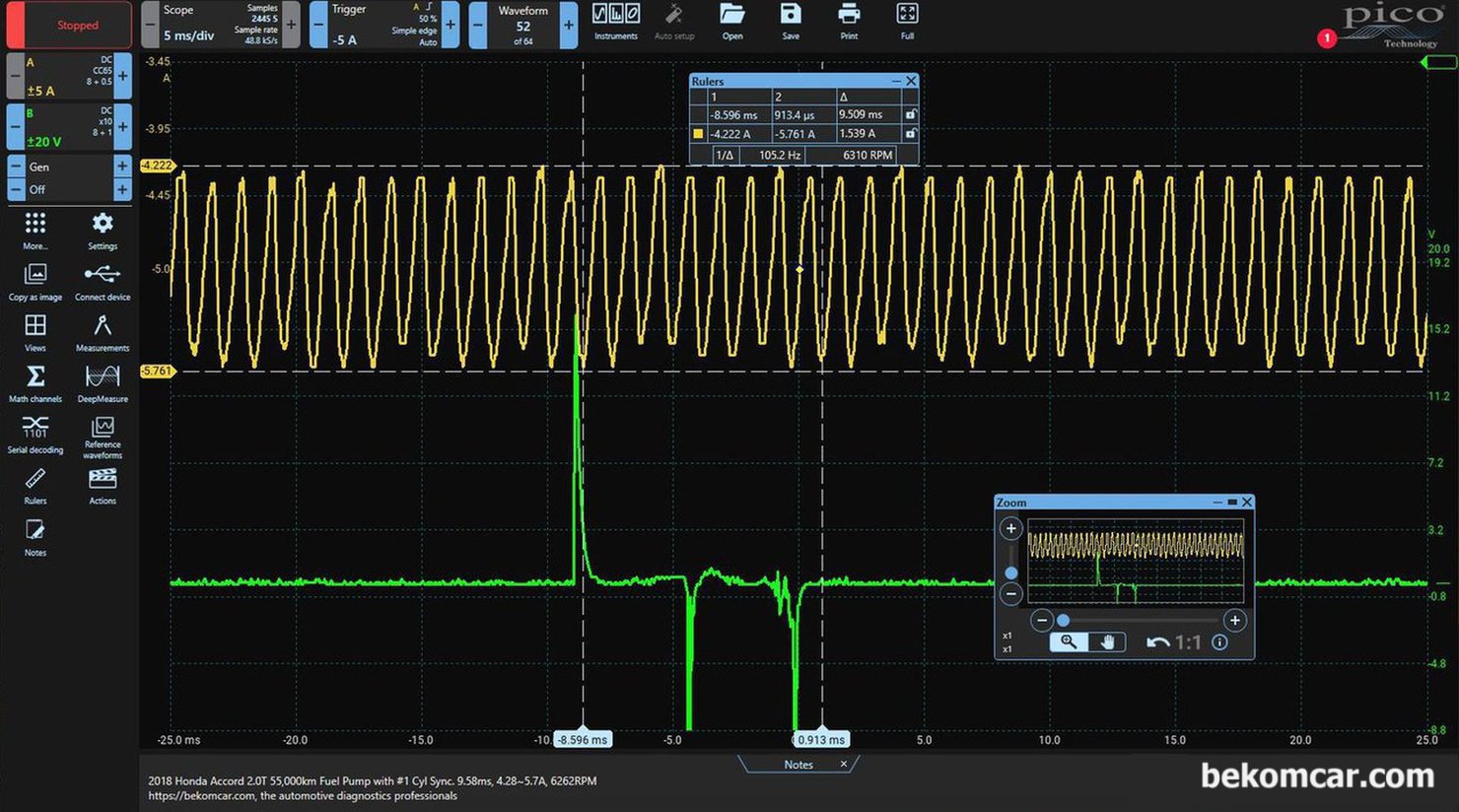The image size is (1459, 812).
Task: Click the -4.222 amplitude ruler label
Action: (x=157, y=166)
